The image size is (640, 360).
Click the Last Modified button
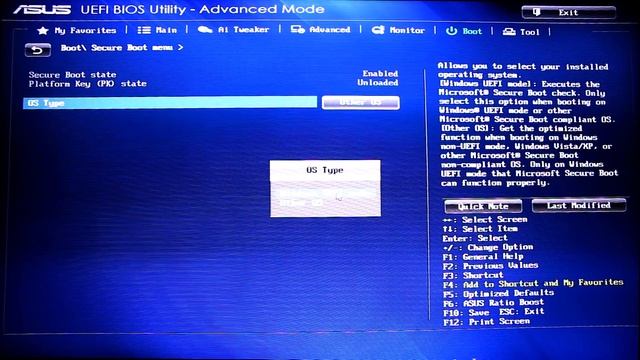579,205
